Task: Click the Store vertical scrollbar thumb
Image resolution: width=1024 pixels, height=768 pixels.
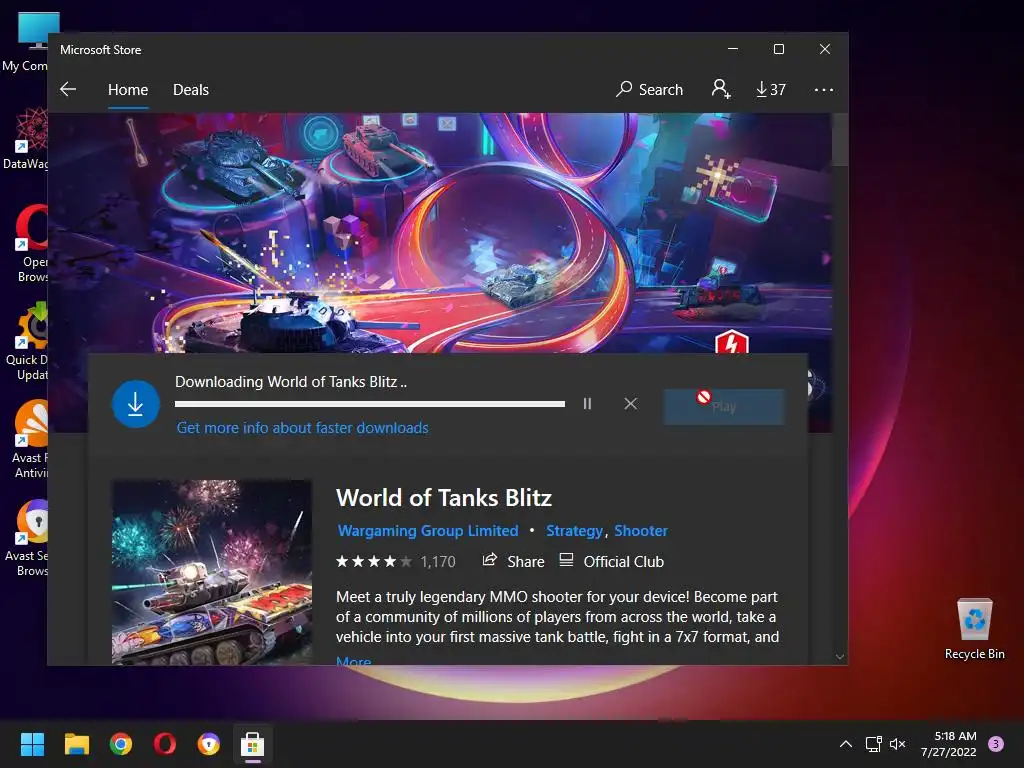Action: pos(840,140)
